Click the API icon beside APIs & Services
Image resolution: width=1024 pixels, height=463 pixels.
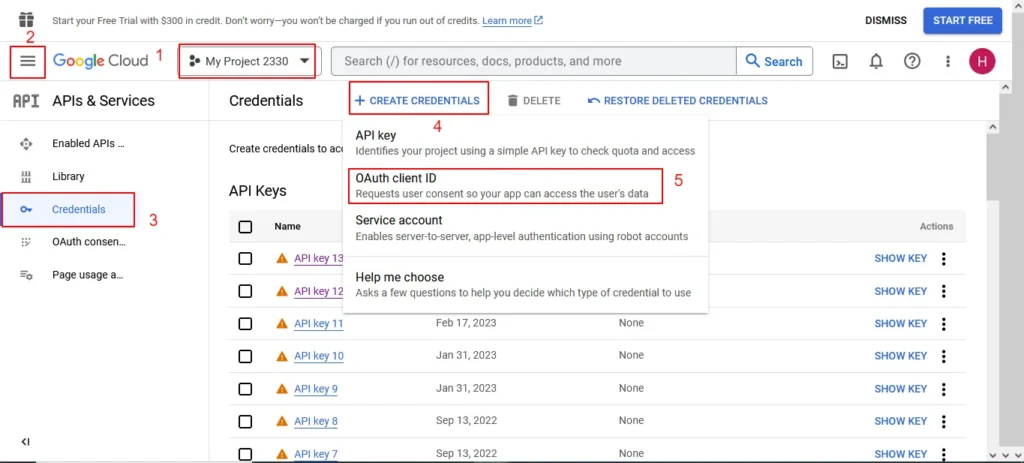[26, 101]
